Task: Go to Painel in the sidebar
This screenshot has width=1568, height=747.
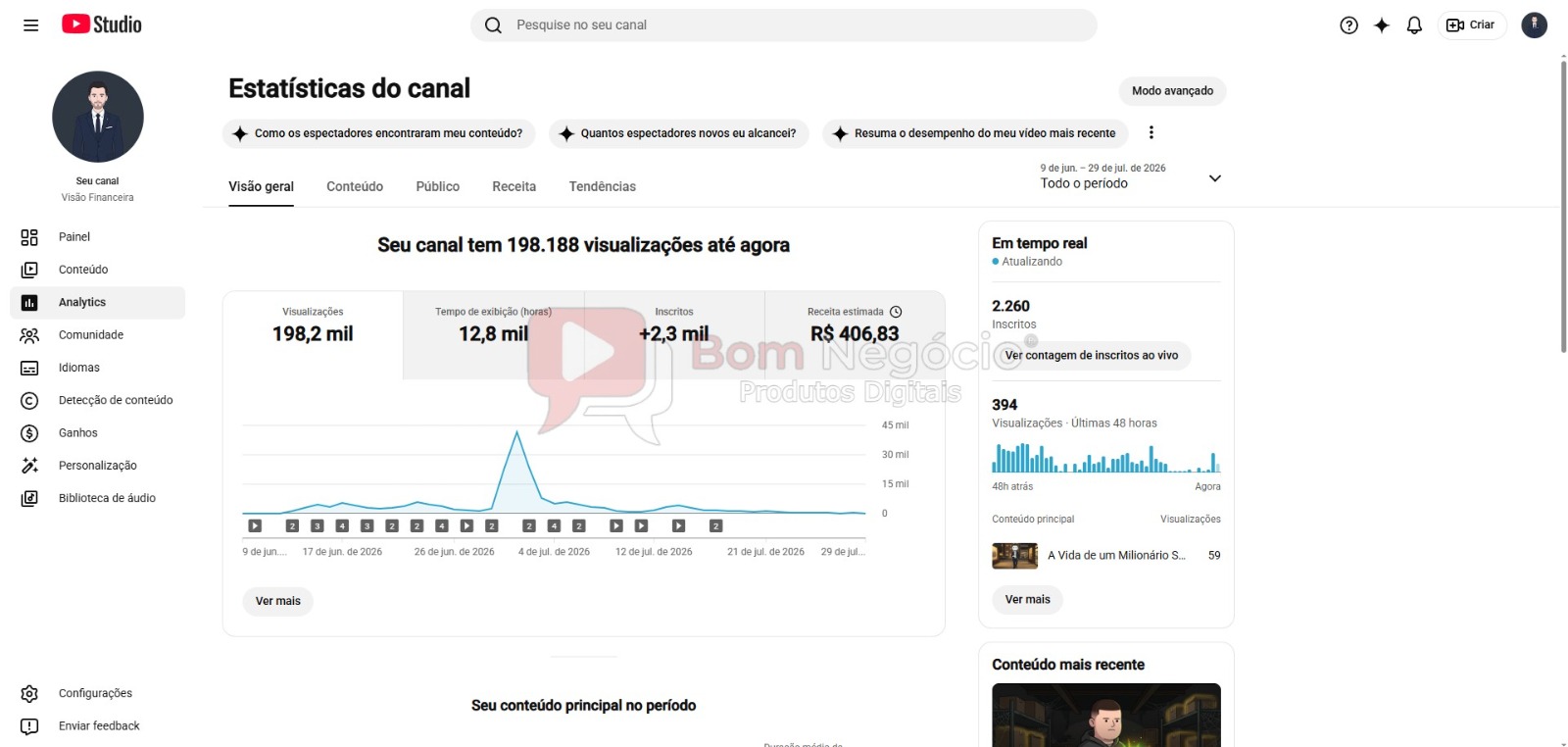Action: (x=98, y=237)
